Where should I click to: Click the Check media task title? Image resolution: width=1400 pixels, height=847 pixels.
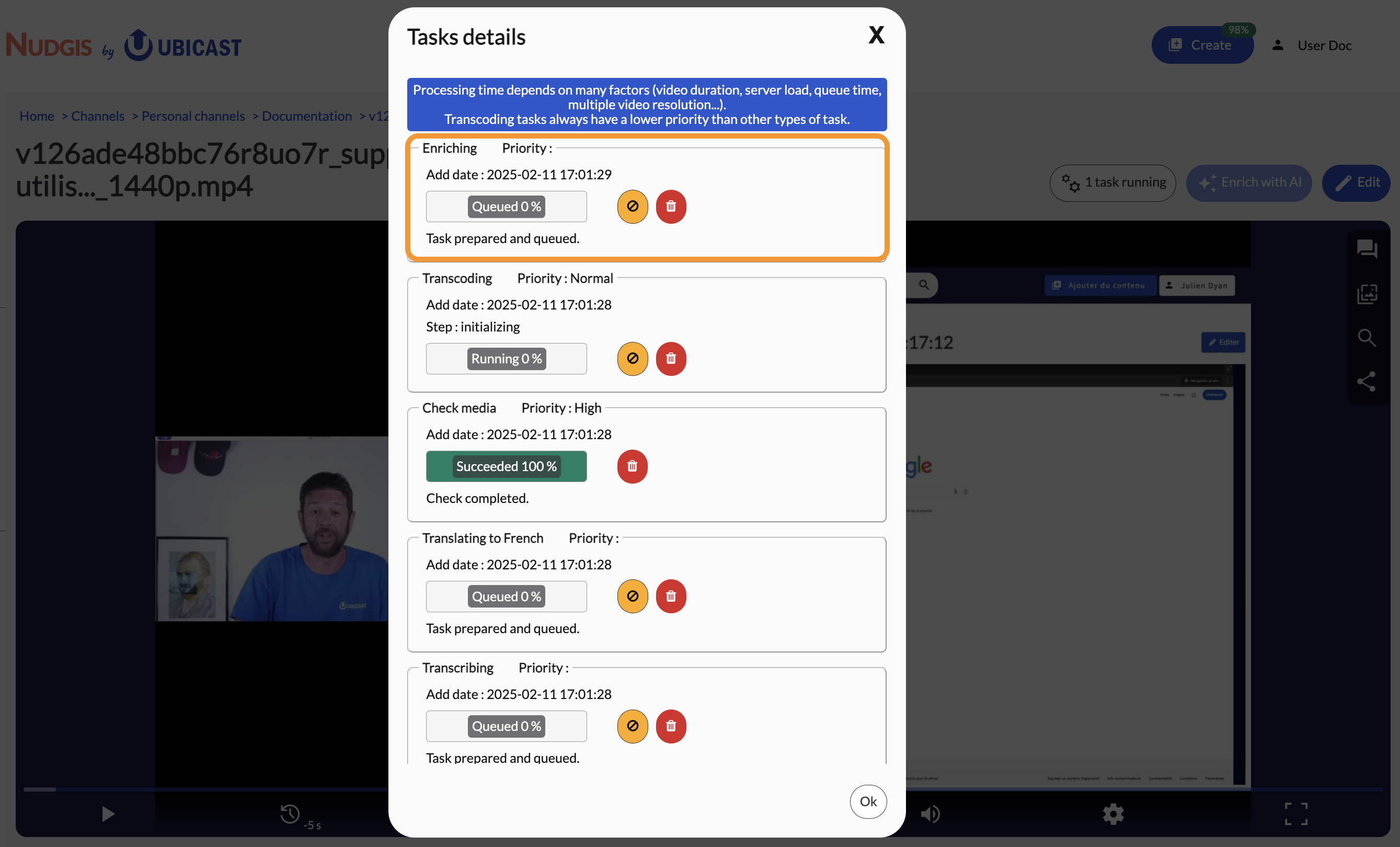[459, 408]
